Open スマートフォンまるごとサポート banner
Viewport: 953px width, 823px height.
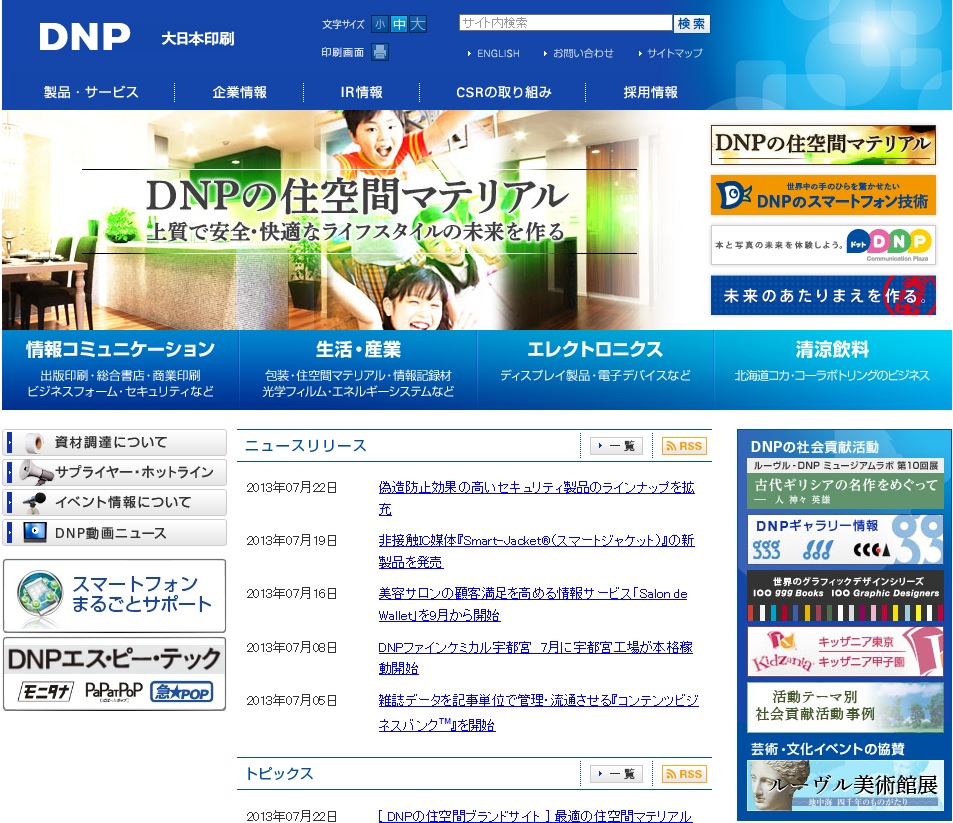coord(114,595)
